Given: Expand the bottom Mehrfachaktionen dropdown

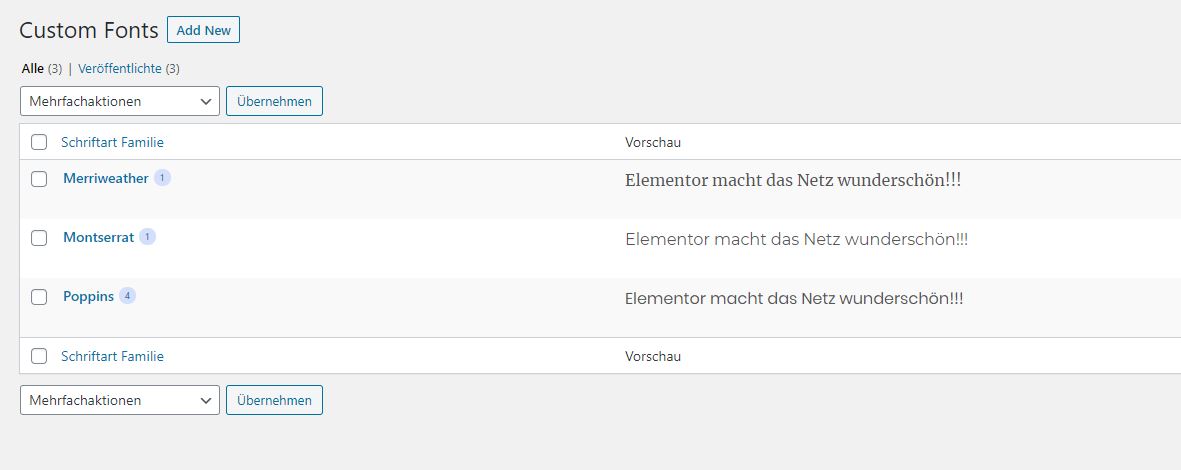Looking at the screenshot, I should coord(119,400).
